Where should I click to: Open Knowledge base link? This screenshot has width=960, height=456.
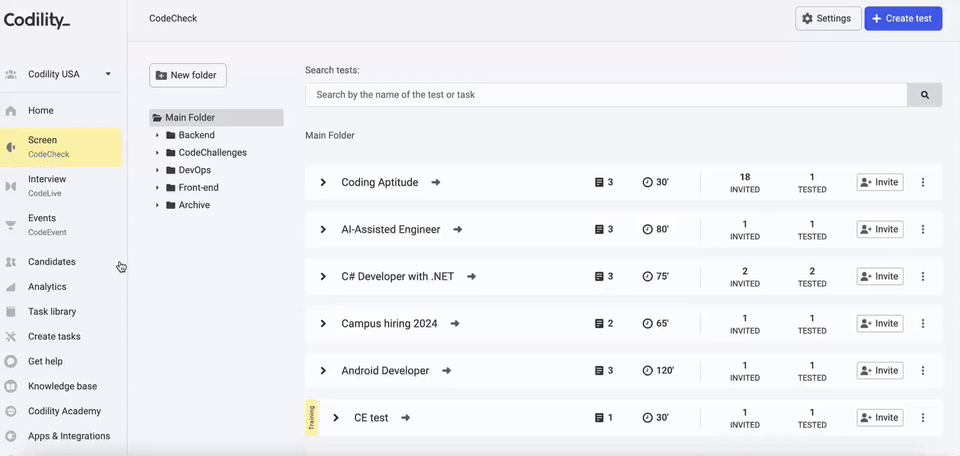click(61, 387)
